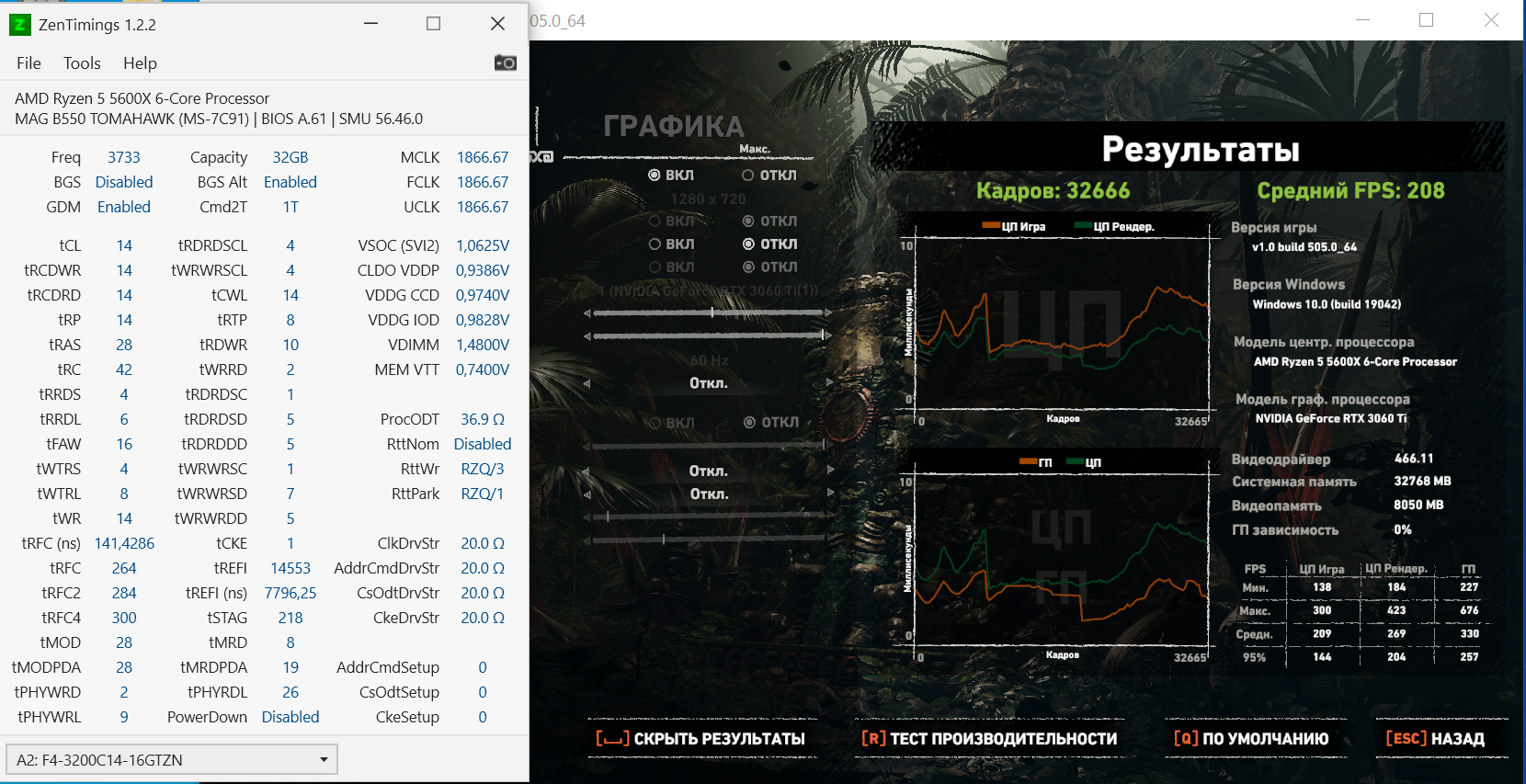
Task: Click the slider directly above 60 Hz
Action: pyautogui.click(x=708, y=335)
